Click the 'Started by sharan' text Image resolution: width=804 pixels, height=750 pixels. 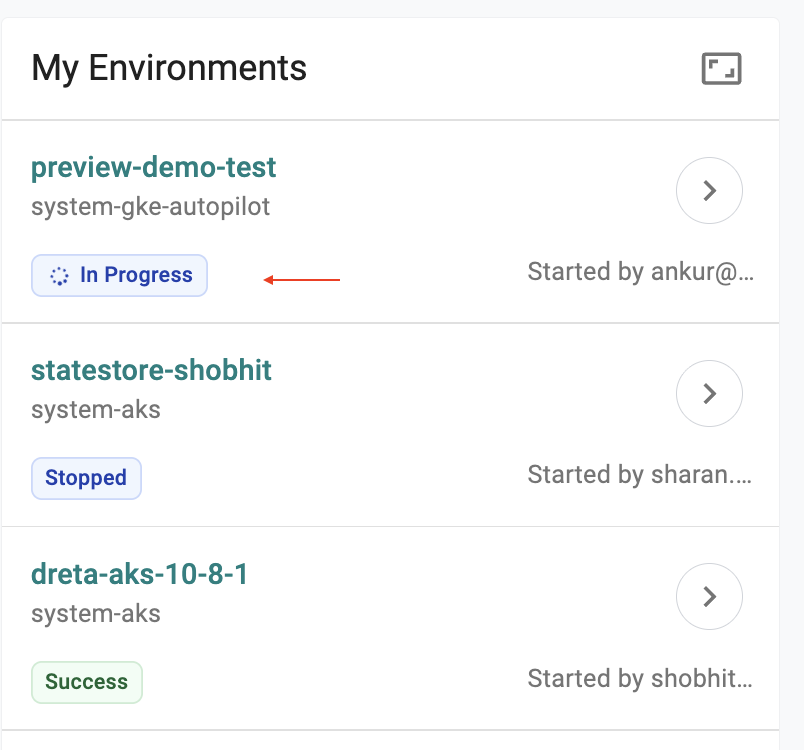[640, 474]
